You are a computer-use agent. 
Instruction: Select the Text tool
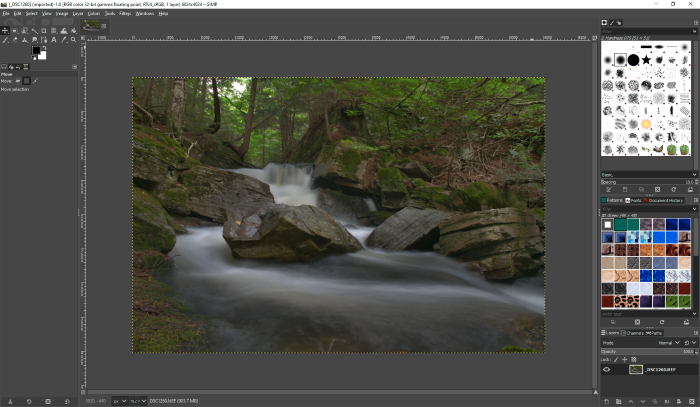point(54,40)
